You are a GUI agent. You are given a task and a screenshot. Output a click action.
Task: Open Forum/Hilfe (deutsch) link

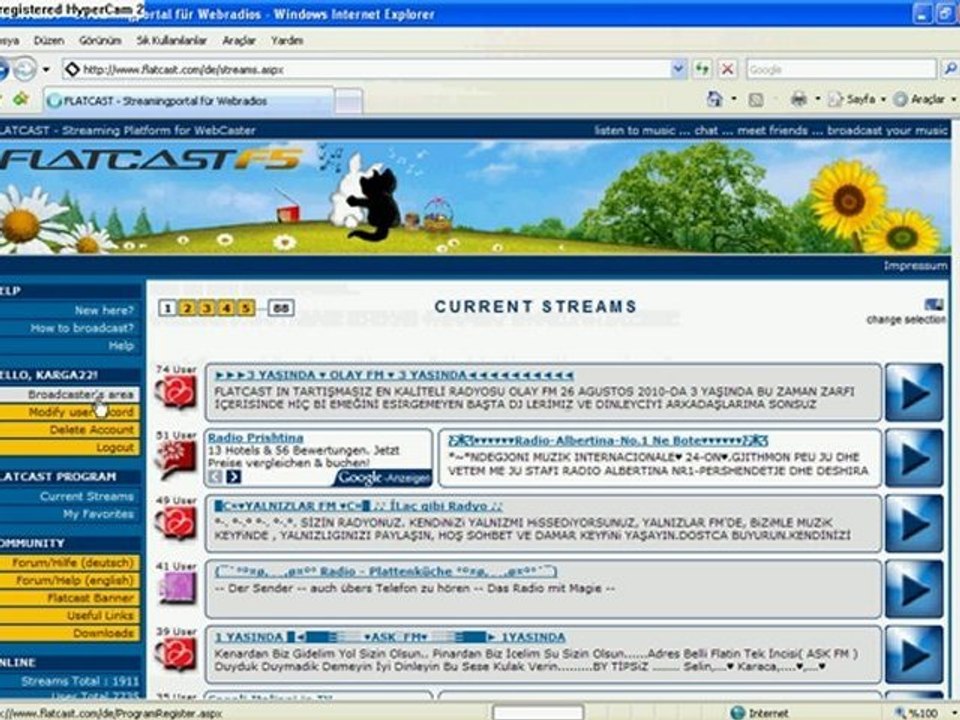coord(70,563)
